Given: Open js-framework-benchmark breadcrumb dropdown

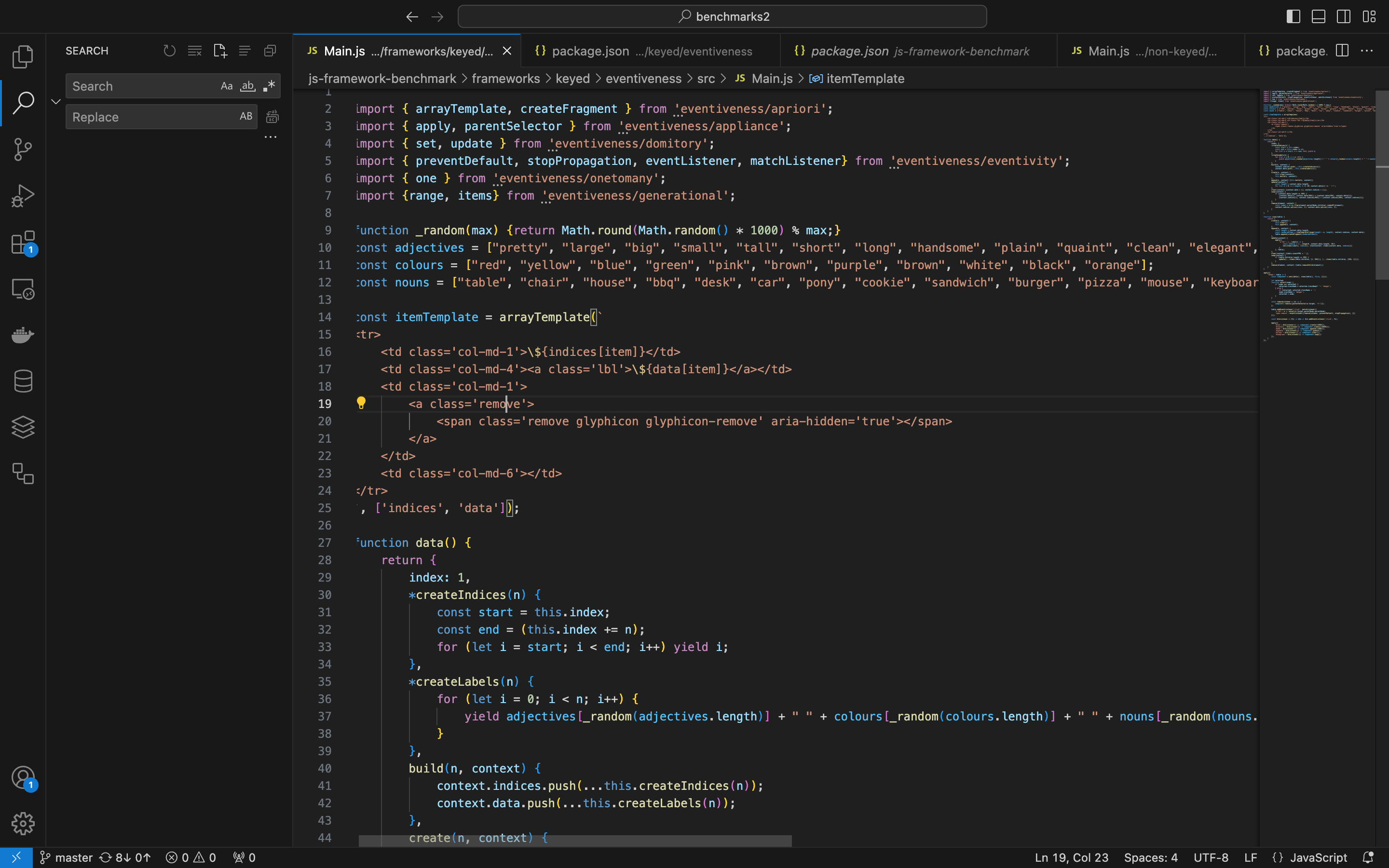Looking at the screenshot, I should click(x=382, y=79).
